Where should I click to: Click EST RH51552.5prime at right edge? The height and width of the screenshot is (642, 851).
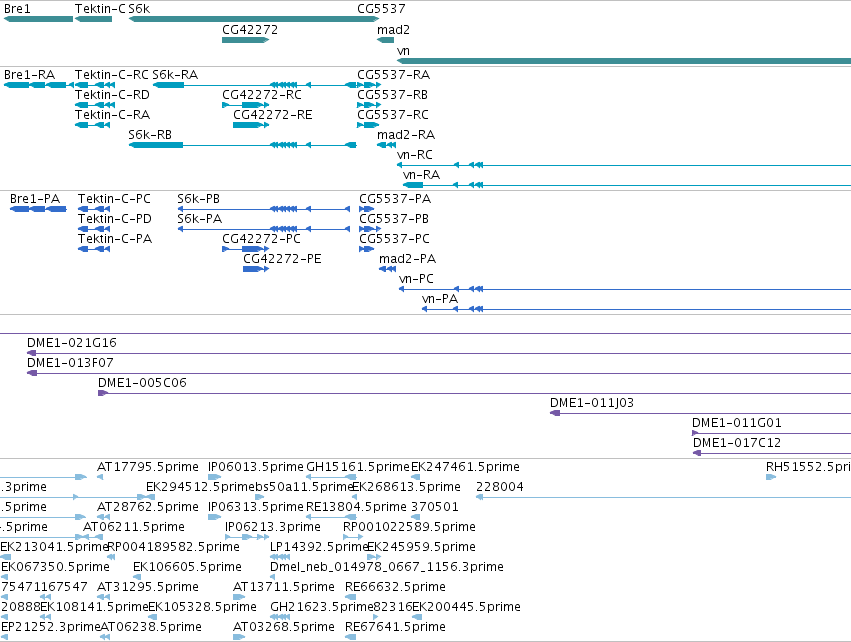[x=808, y=467]
